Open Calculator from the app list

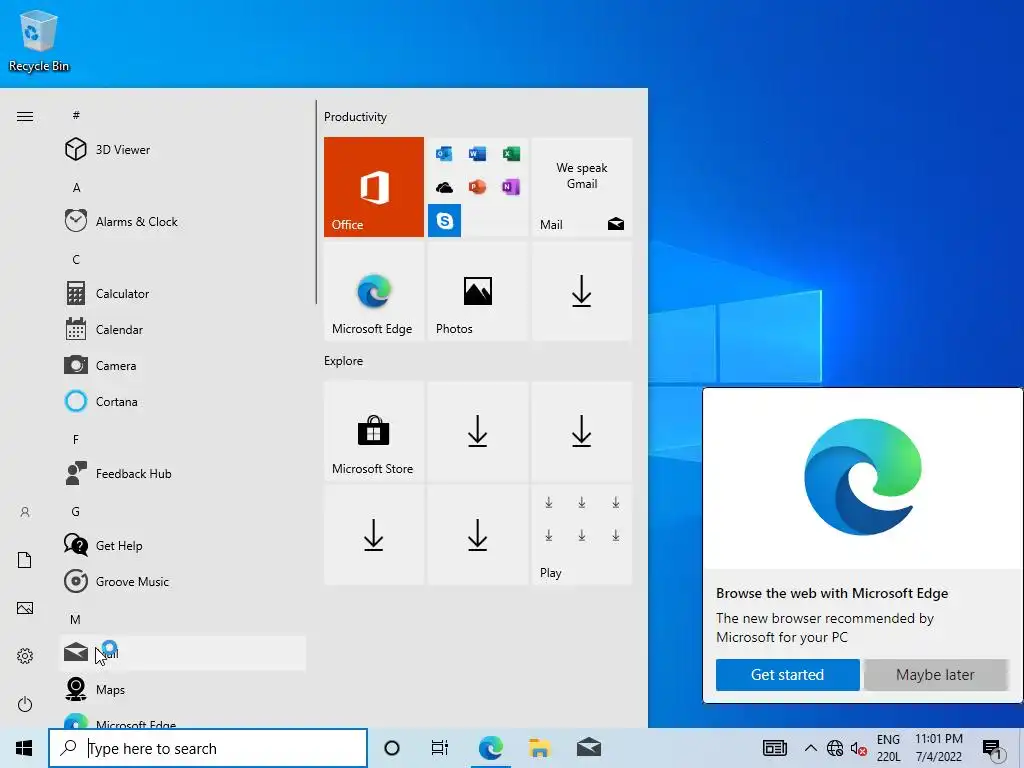coord(182,293)
